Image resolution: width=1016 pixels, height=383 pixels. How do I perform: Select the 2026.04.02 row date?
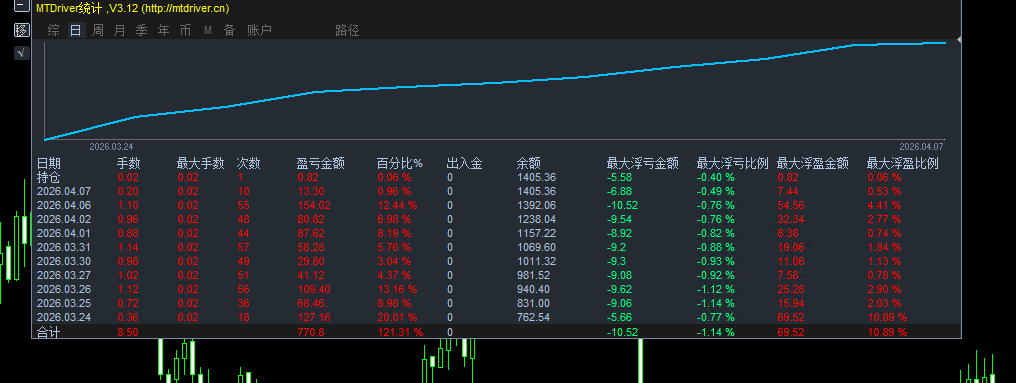pyautogui.click(x=64, y=219)
